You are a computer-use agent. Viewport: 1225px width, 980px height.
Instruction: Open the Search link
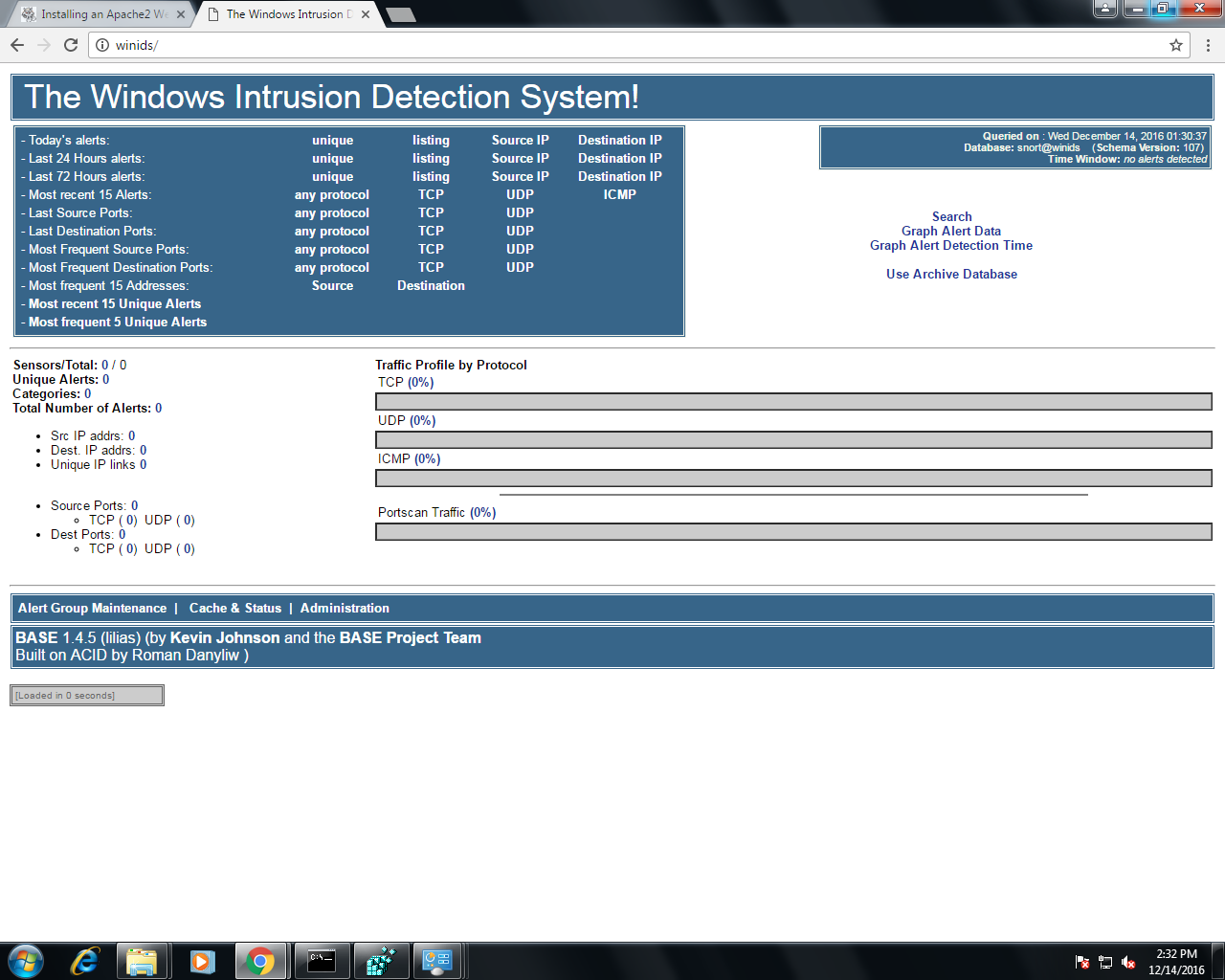tap(951, 217)
